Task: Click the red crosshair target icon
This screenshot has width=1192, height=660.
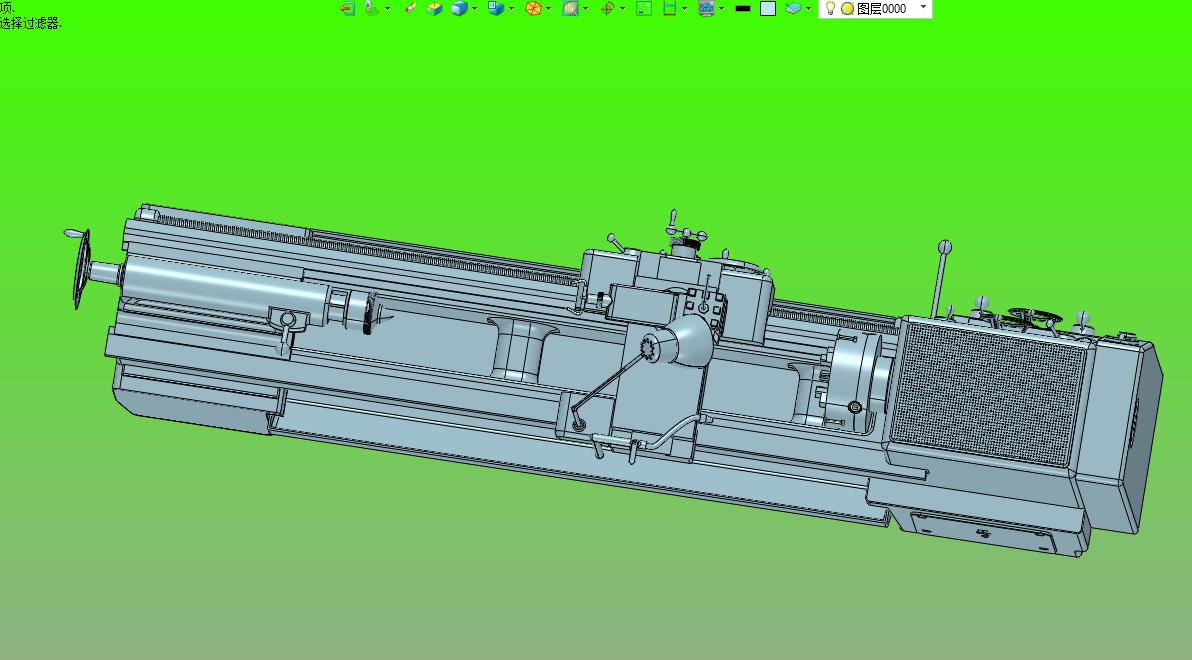Action: [x=607, y=8]
